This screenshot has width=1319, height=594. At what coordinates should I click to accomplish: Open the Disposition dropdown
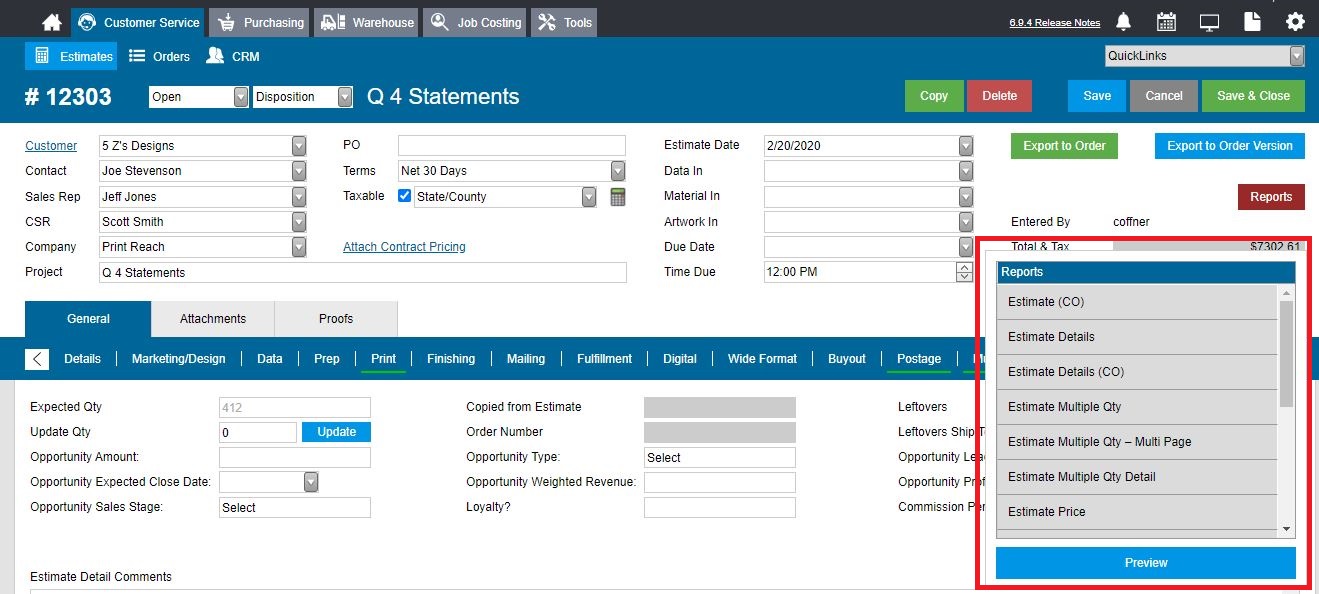[x=346, y=97]
